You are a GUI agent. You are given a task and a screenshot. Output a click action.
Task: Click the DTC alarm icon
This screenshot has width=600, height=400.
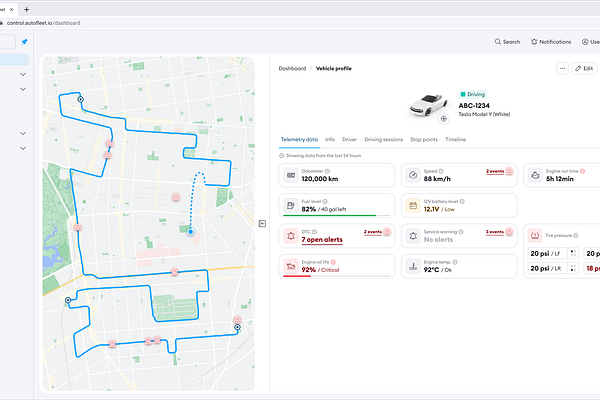click(291, 236)
